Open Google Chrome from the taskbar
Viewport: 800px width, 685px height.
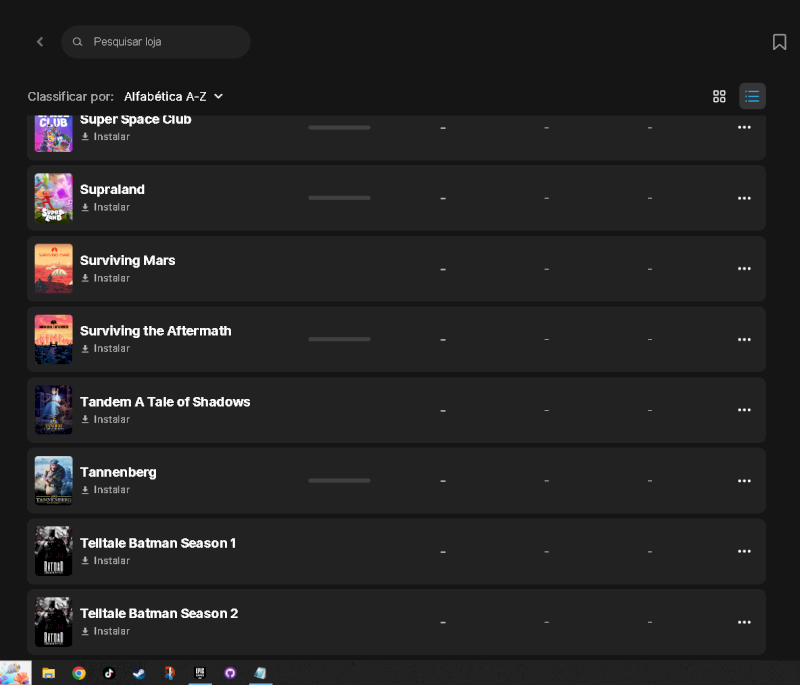(x=79, y=673)
